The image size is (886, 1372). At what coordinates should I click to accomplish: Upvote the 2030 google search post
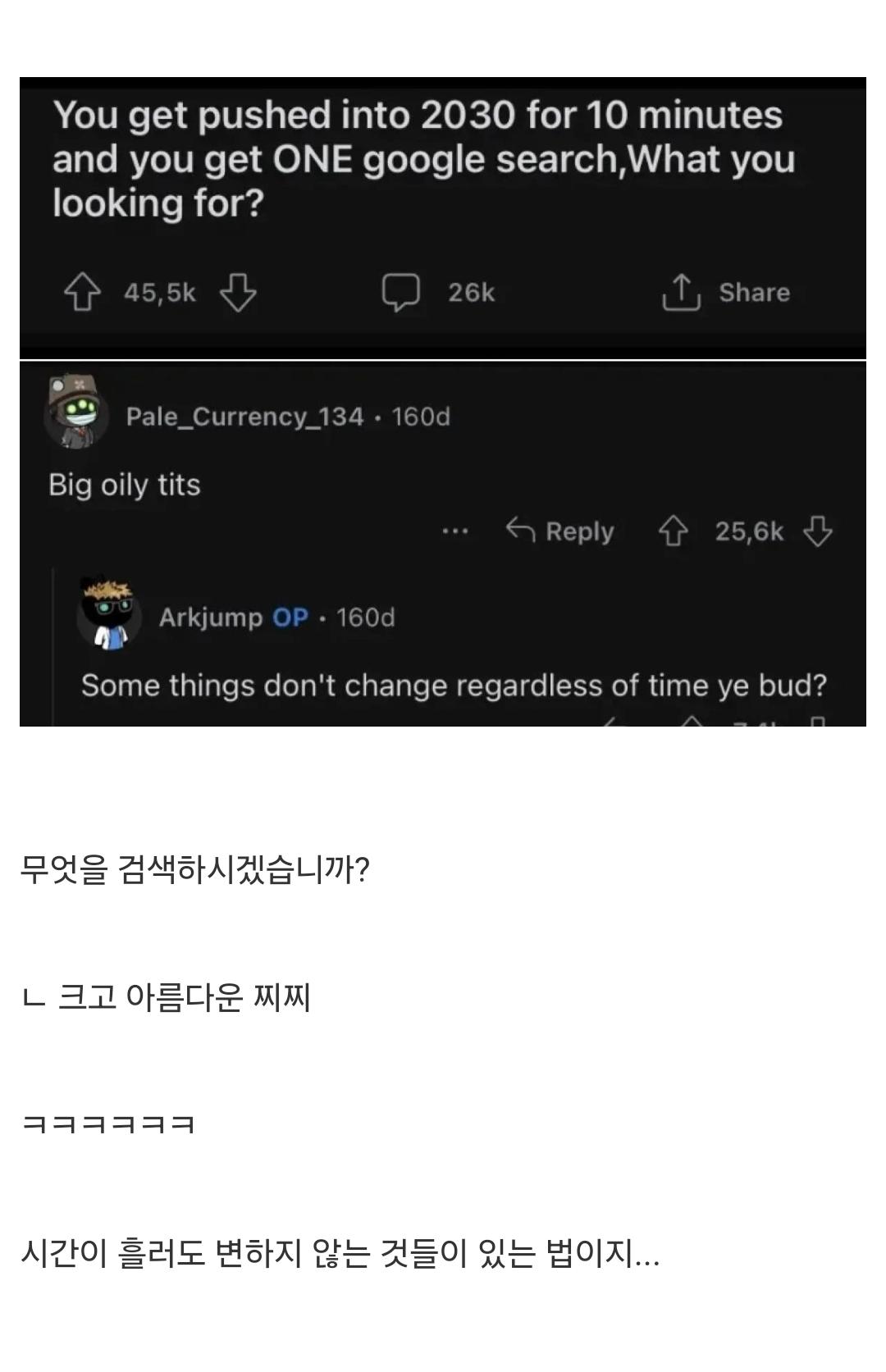82,293
